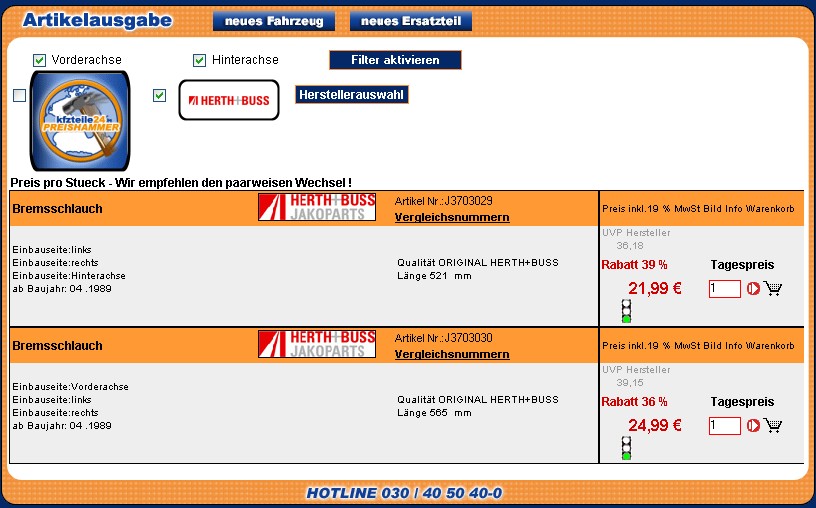Click the Herth+Buss manufacturer filter logo
Screen dimensions: 816x508
coord(229,100)
